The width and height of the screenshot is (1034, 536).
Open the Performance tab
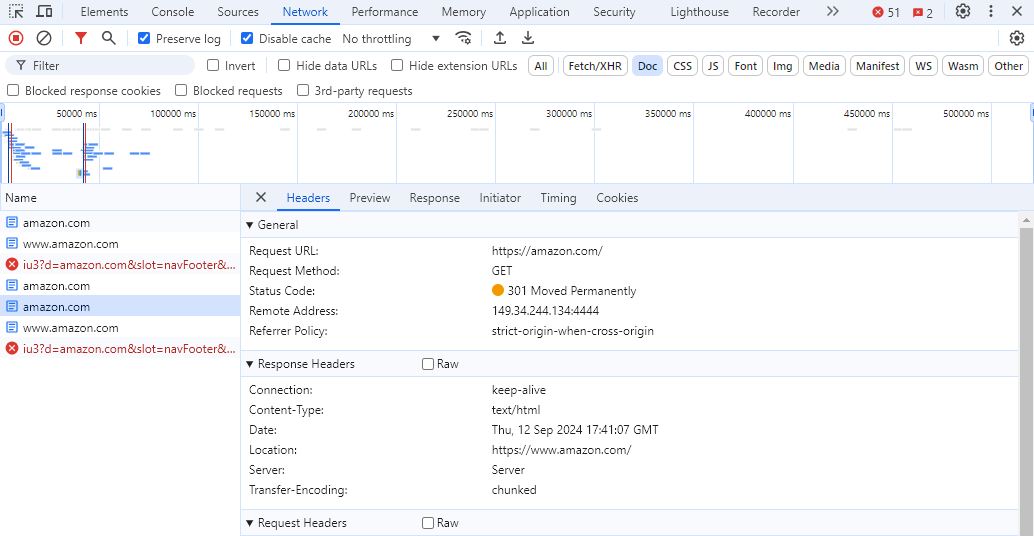tap(384, 12)
